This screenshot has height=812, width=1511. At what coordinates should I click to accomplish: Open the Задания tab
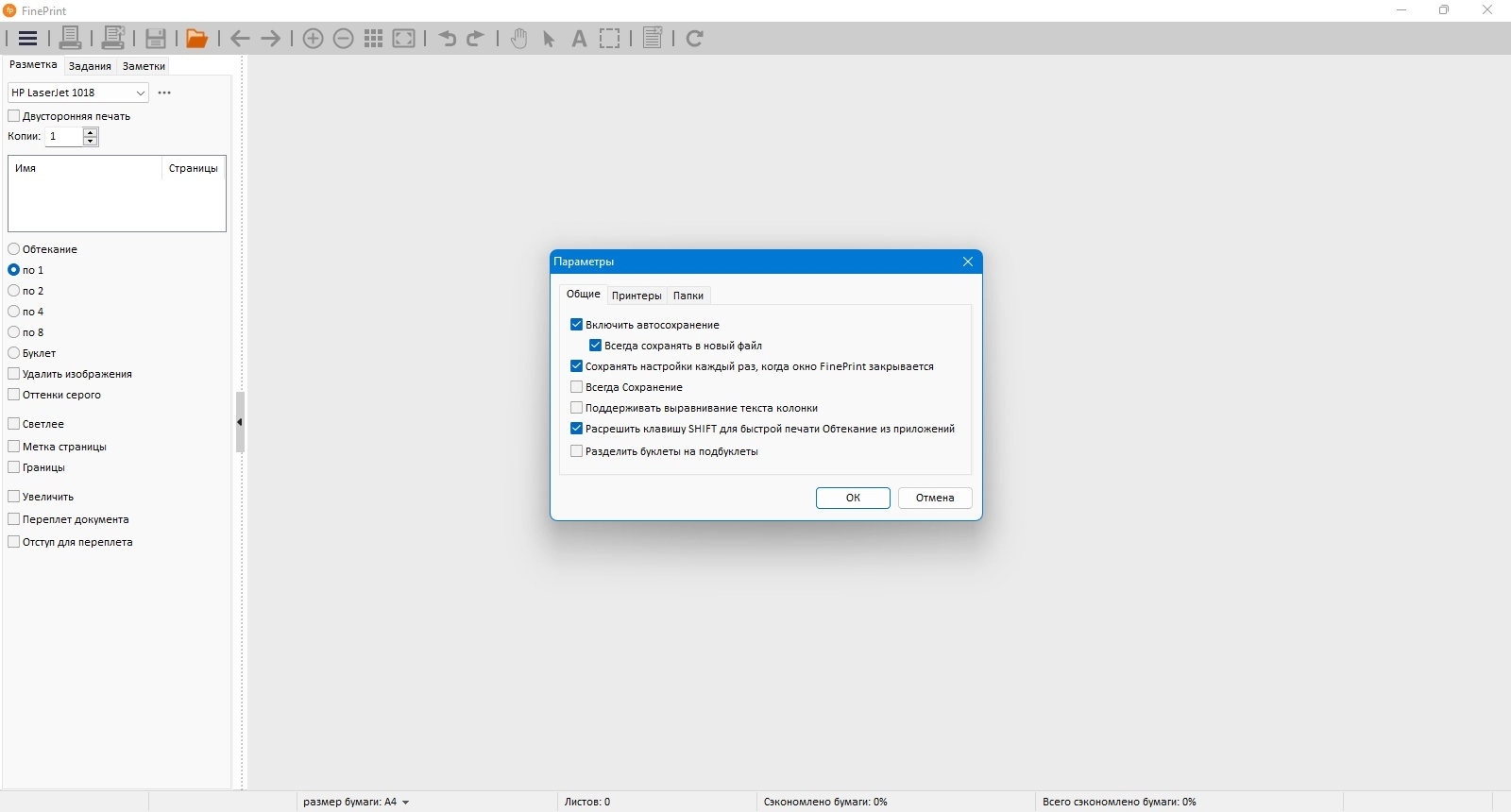[90, 66]
